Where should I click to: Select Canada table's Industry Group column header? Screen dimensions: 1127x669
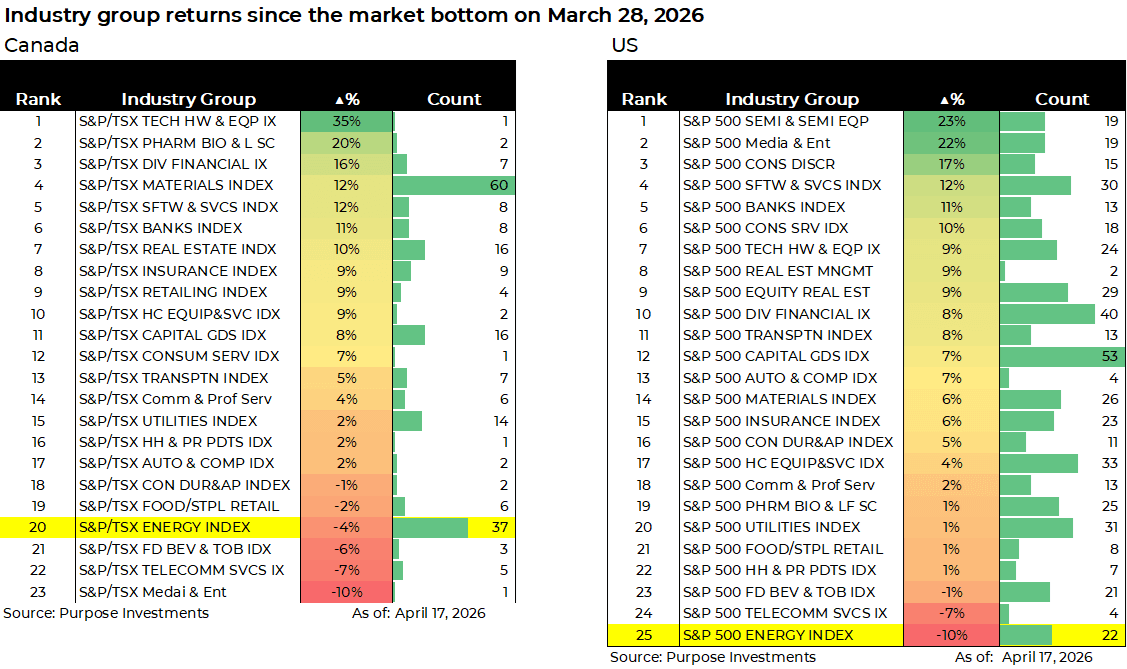pyautogui.click(x=188, y=99)
